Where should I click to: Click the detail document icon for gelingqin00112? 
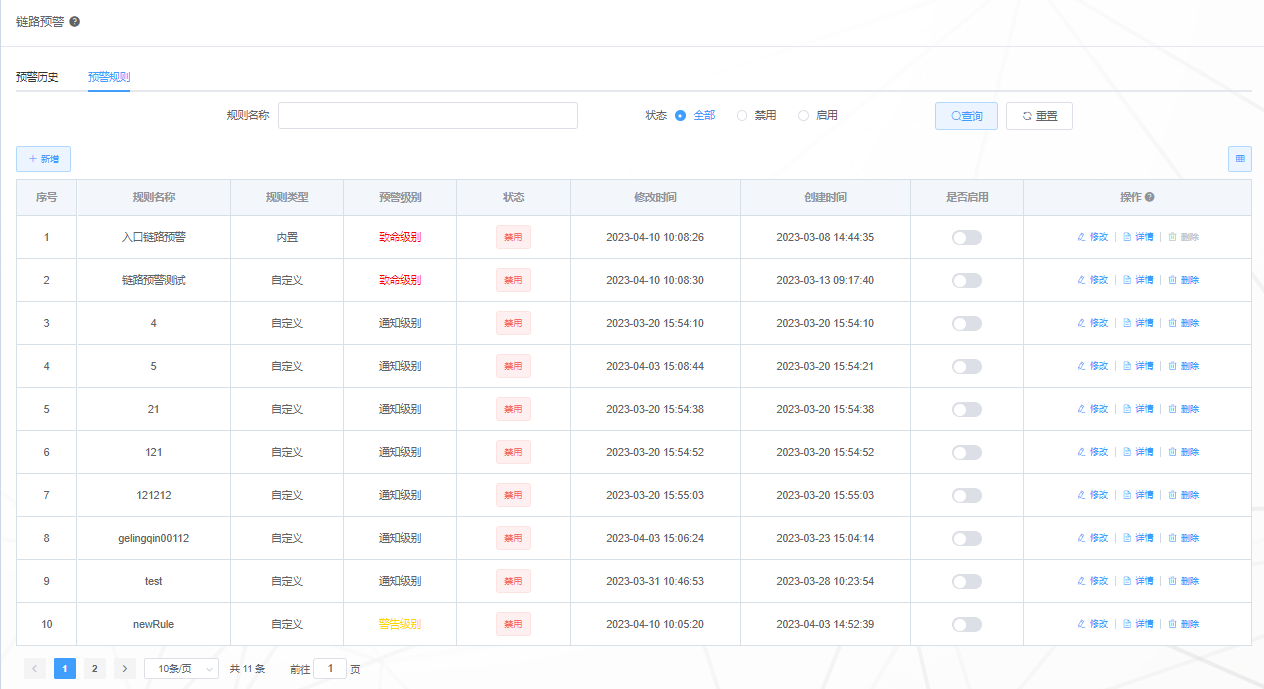[x=1127, y=538]
